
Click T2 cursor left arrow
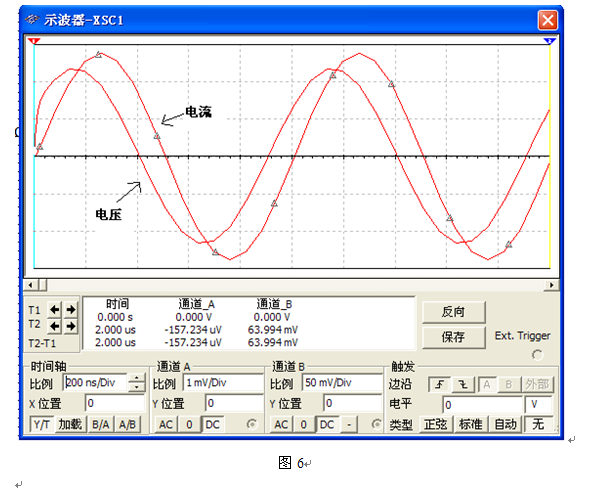point(56,326)
